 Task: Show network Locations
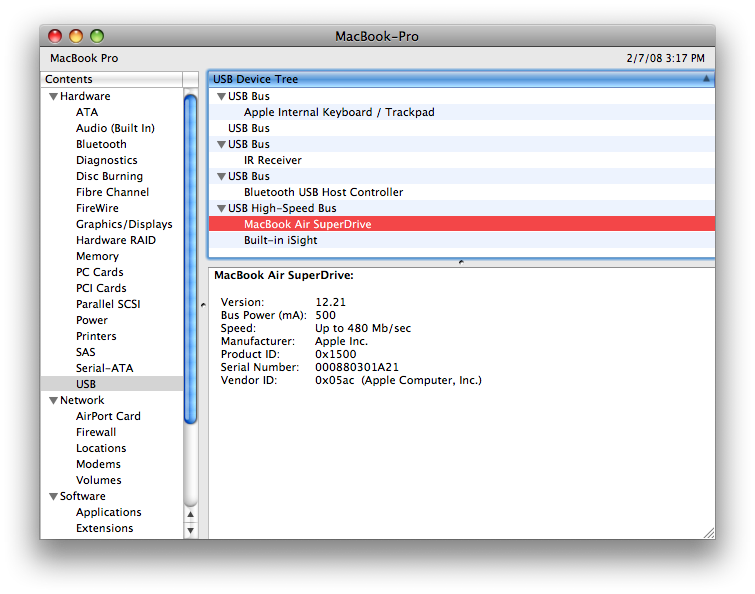pos(101,448)
